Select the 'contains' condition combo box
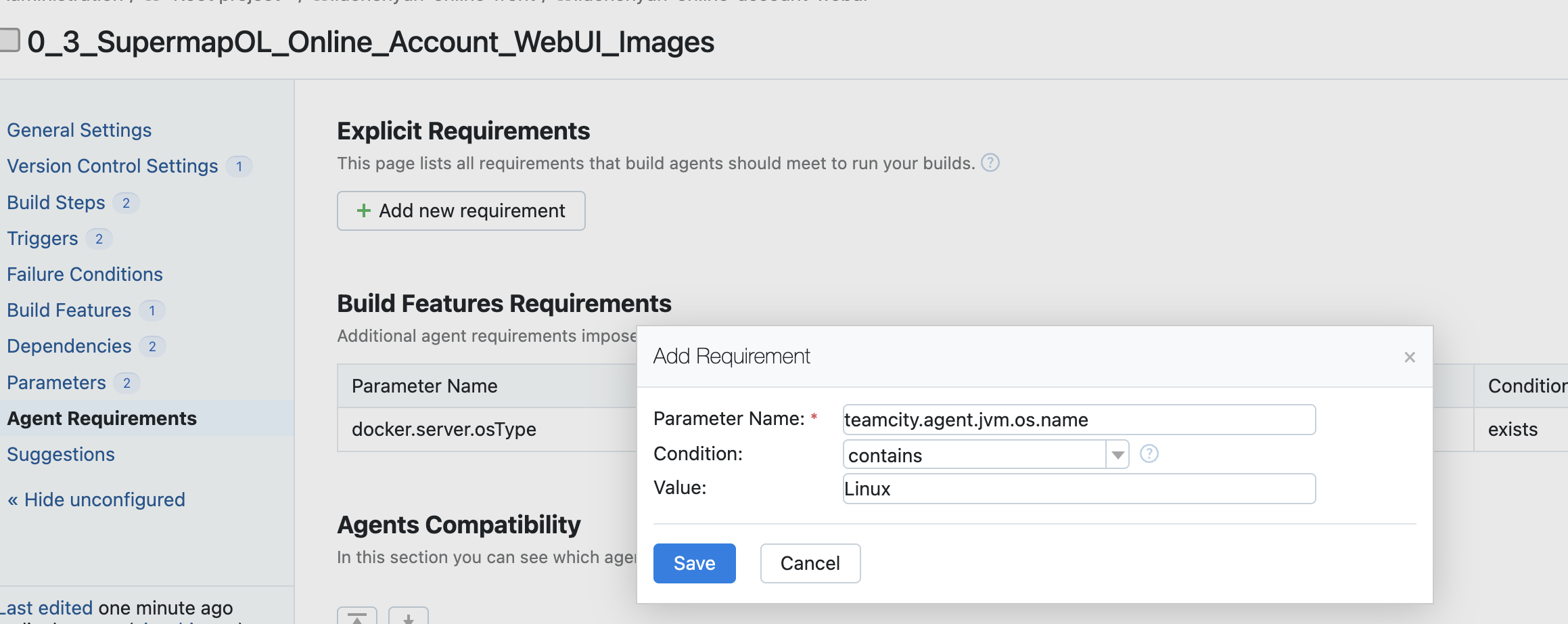 (x=974, y=455)
